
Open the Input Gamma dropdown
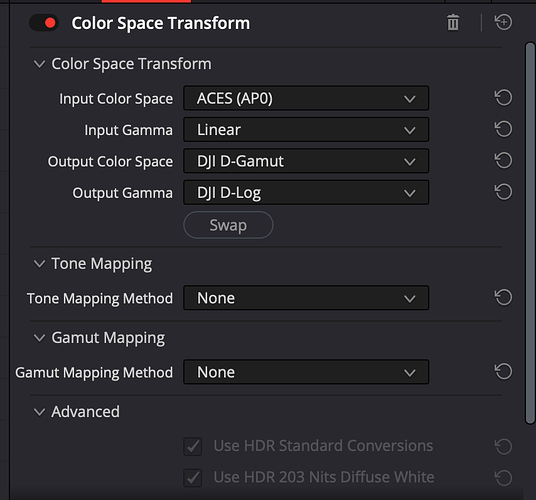click(x=306, y=130)
